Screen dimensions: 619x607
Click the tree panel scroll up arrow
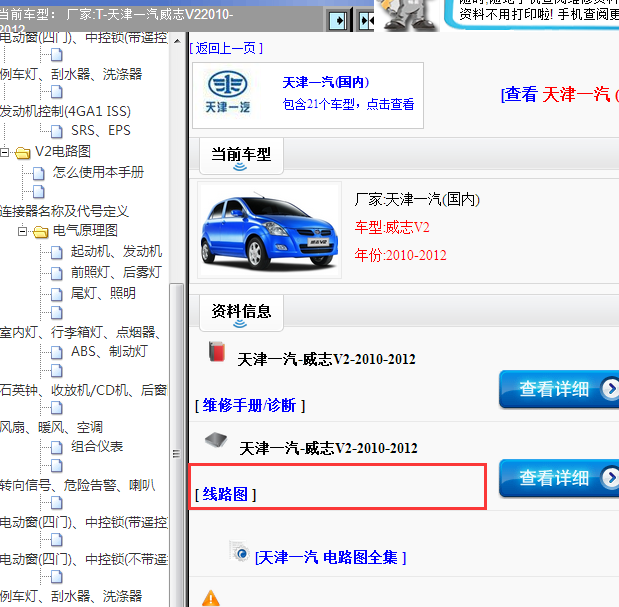click(x=177, y=41)
